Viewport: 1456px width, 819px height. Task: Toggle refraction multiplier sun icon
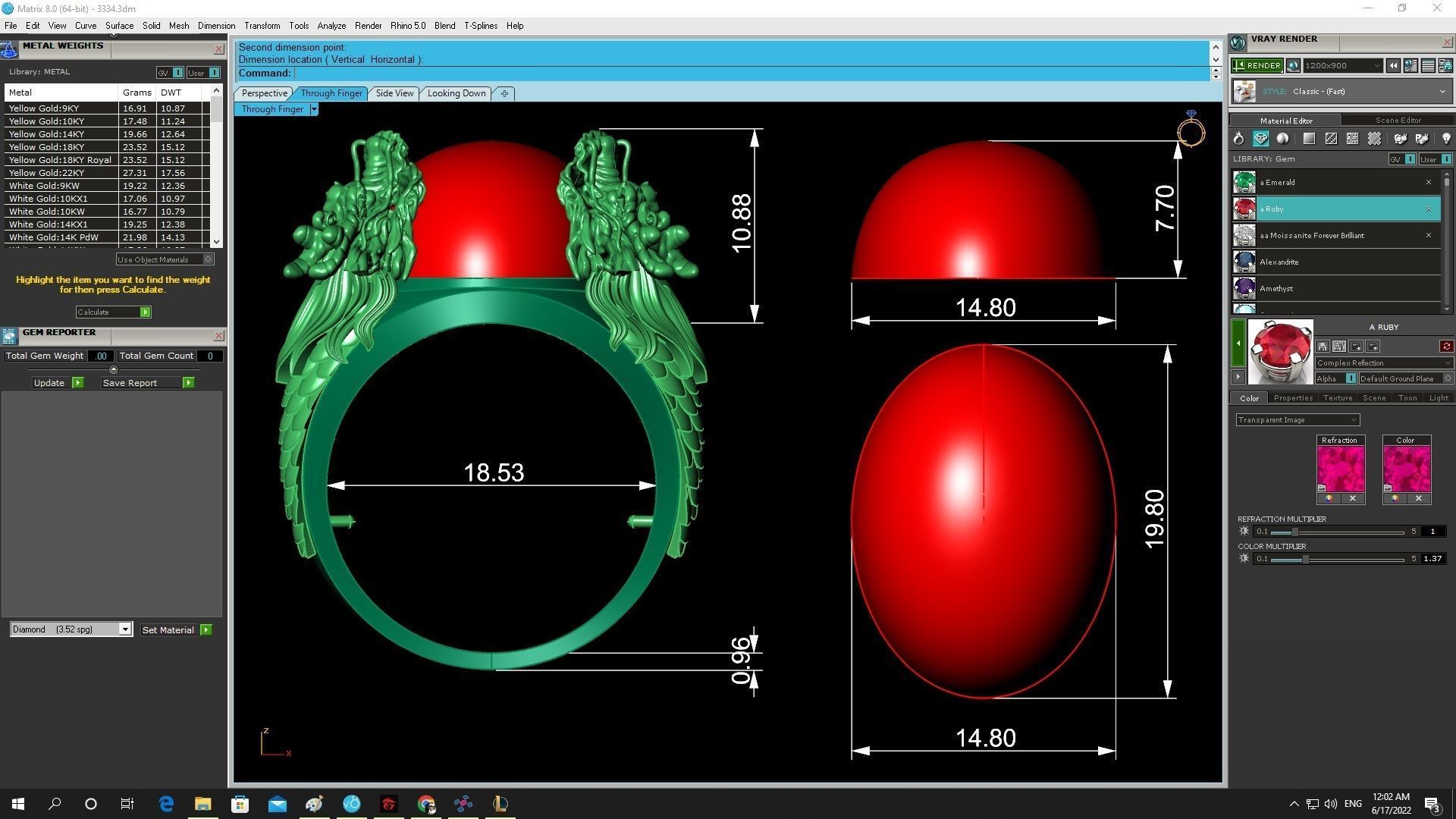pyautogui.click(x=1244, y=532)
